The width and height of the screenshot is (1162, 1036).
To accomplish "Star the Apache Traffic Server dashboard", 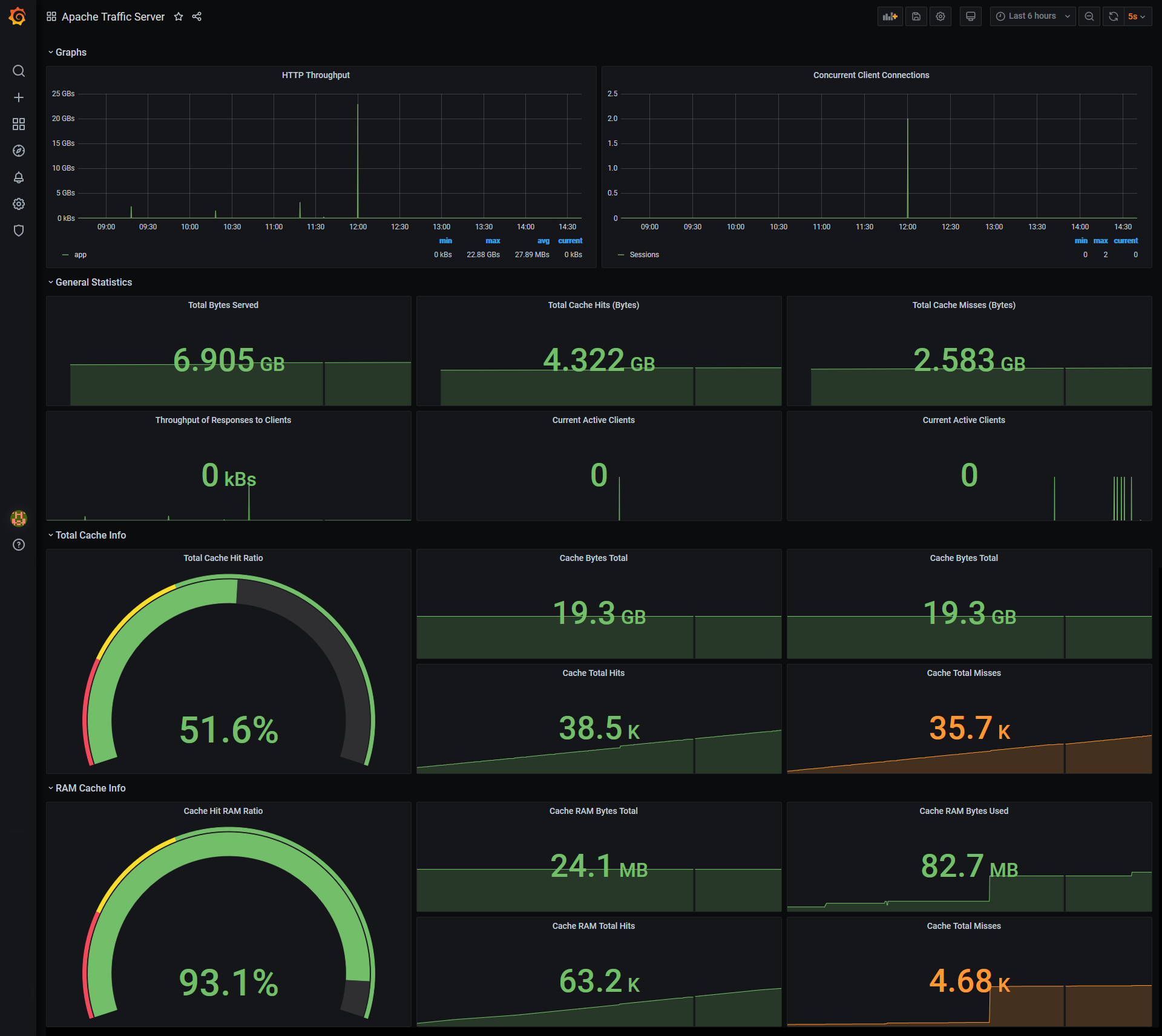I will click(179, 17).
